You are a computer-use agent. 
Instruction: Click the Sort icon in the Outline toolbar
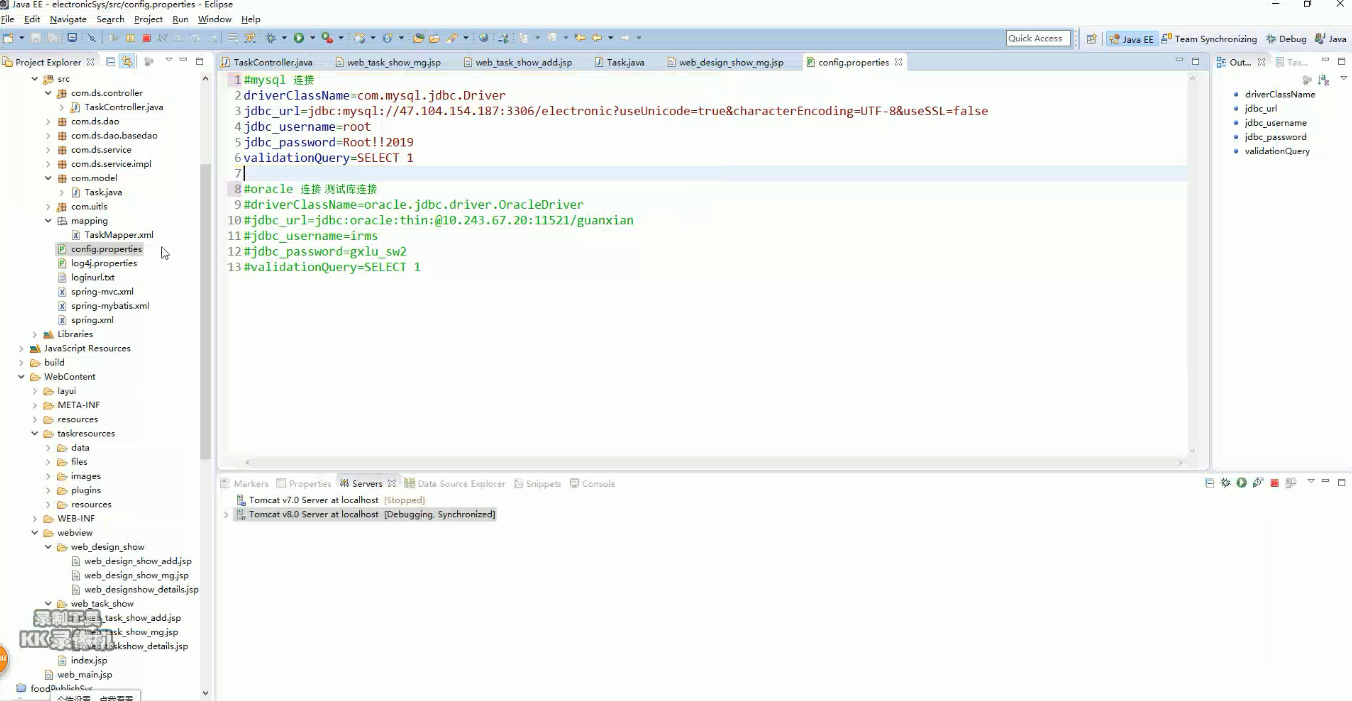pyautogui.click(x=1323, y=79)
